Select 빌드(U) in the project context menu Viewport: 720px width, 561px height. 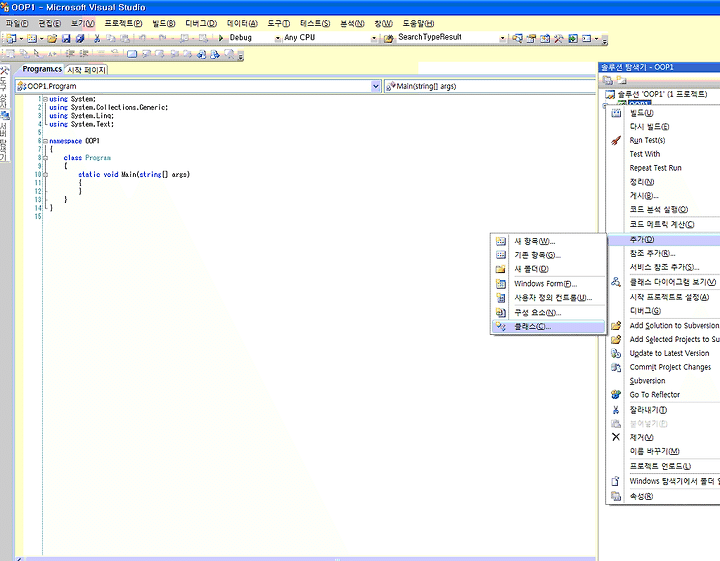pyautogui.click(x=664, y=112)
